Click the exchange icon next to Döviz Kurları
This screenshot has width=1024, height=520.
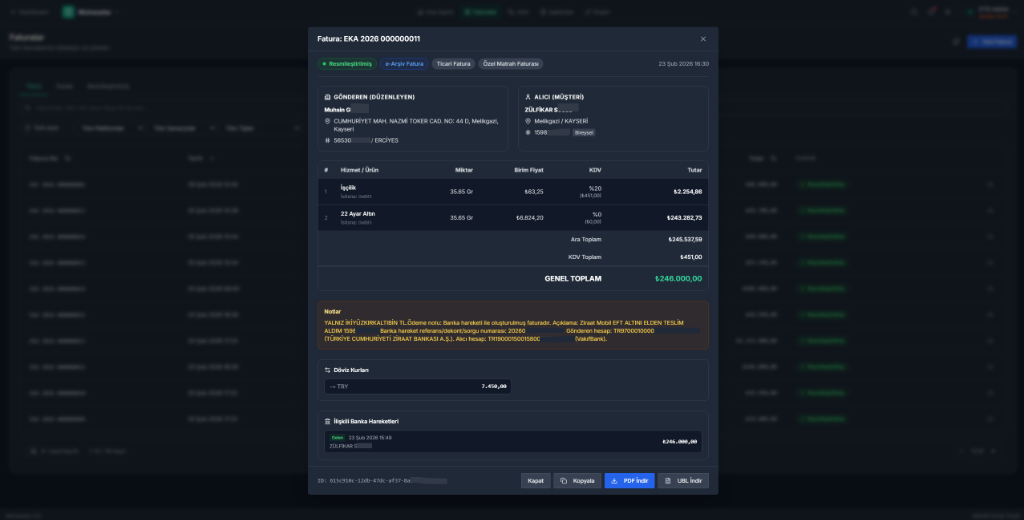pos(328,370)
